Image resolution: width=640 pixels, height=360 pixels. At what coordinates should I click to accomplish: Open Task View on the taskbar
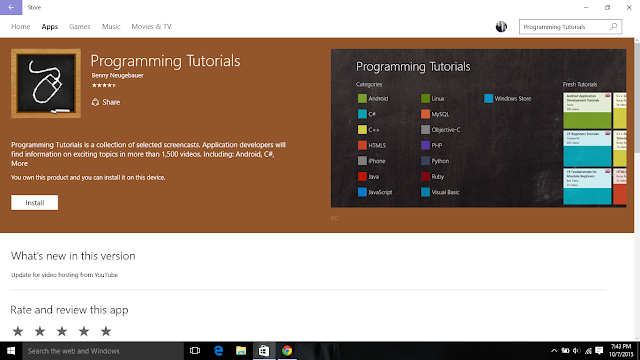tap(195, 351)
